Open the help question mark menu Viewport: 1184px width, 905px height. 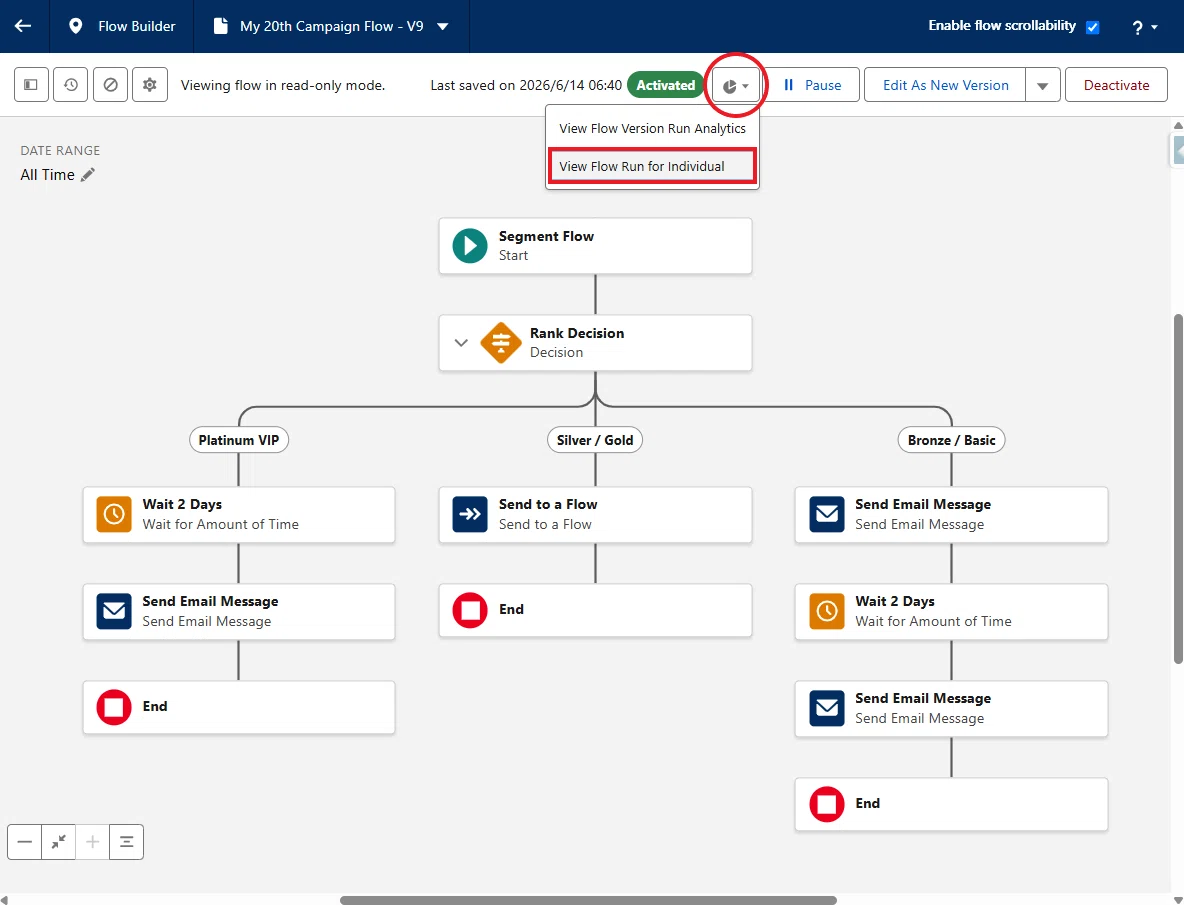pyautogui.click(x=1144, y=27)
